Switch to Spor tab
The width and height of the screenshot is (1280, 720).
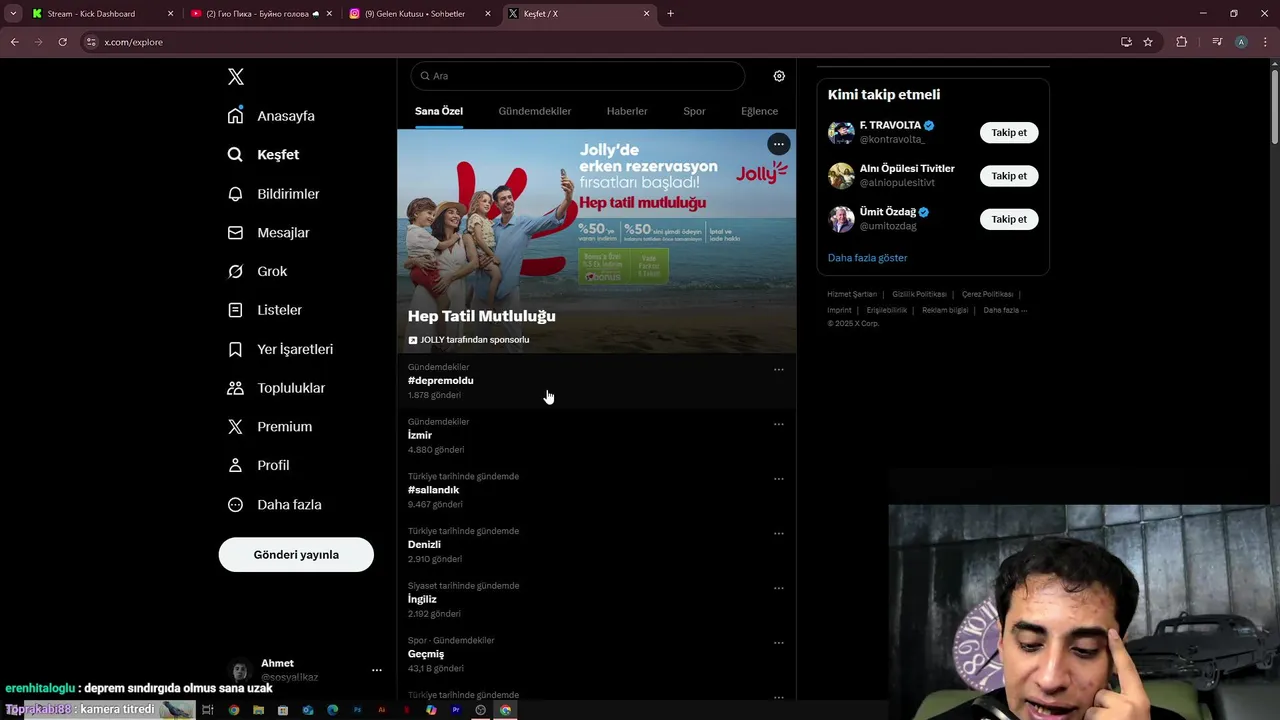coord(694,111)
